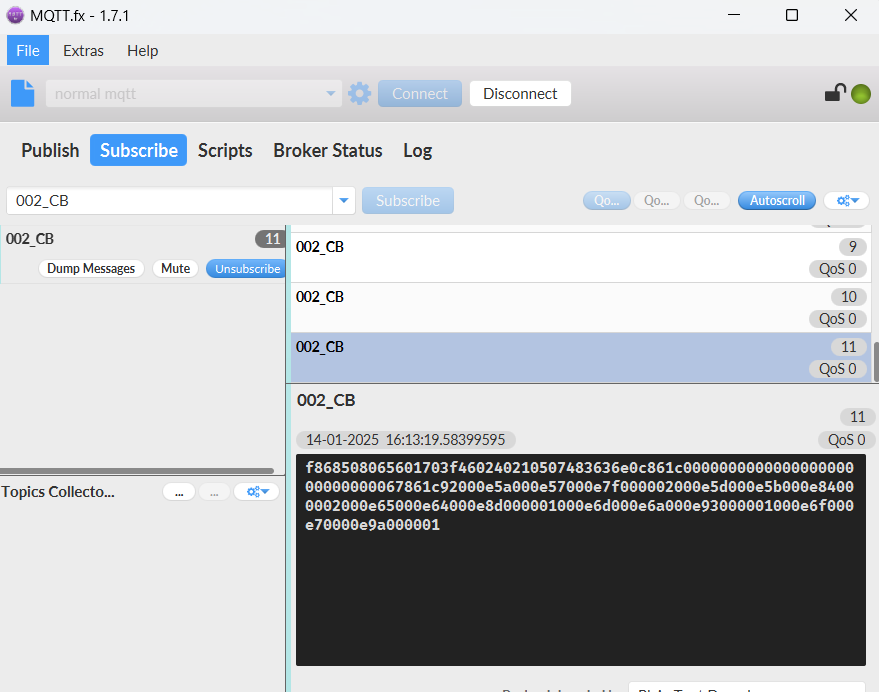Expand the normal mqtt profile dropdown
This screenshot has height=692, width=879.
(x=331, y=93)
